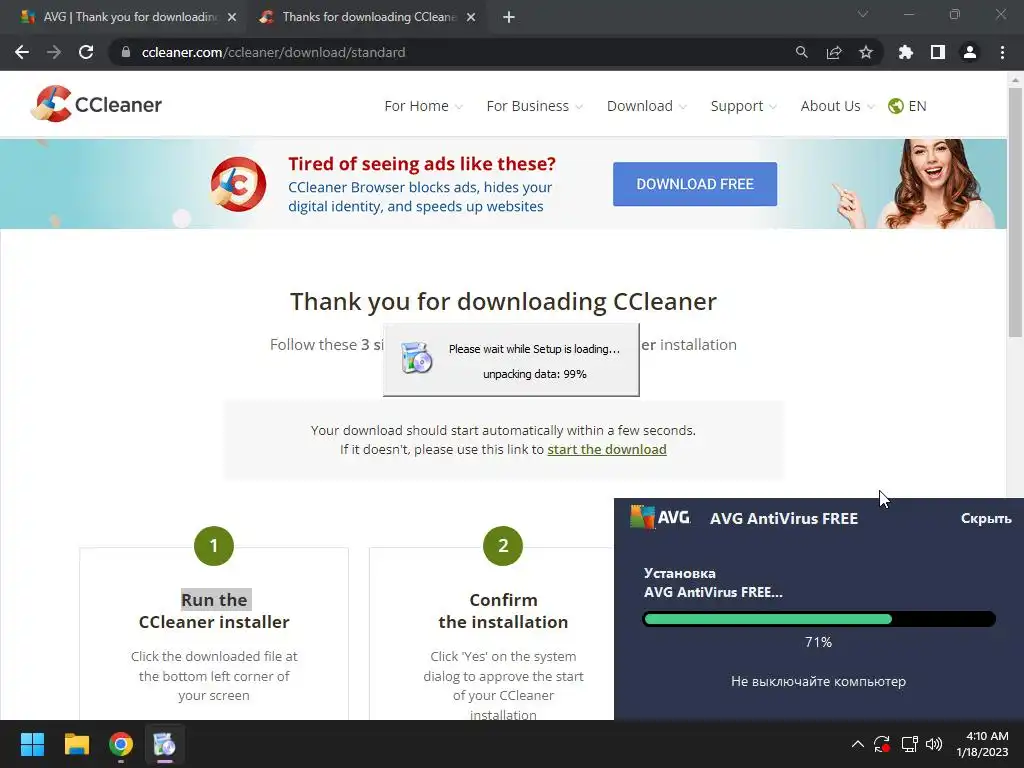Click the DOWNLOAD FREE button
Viewport: 1024px width, 768px height.
[695, 184]
